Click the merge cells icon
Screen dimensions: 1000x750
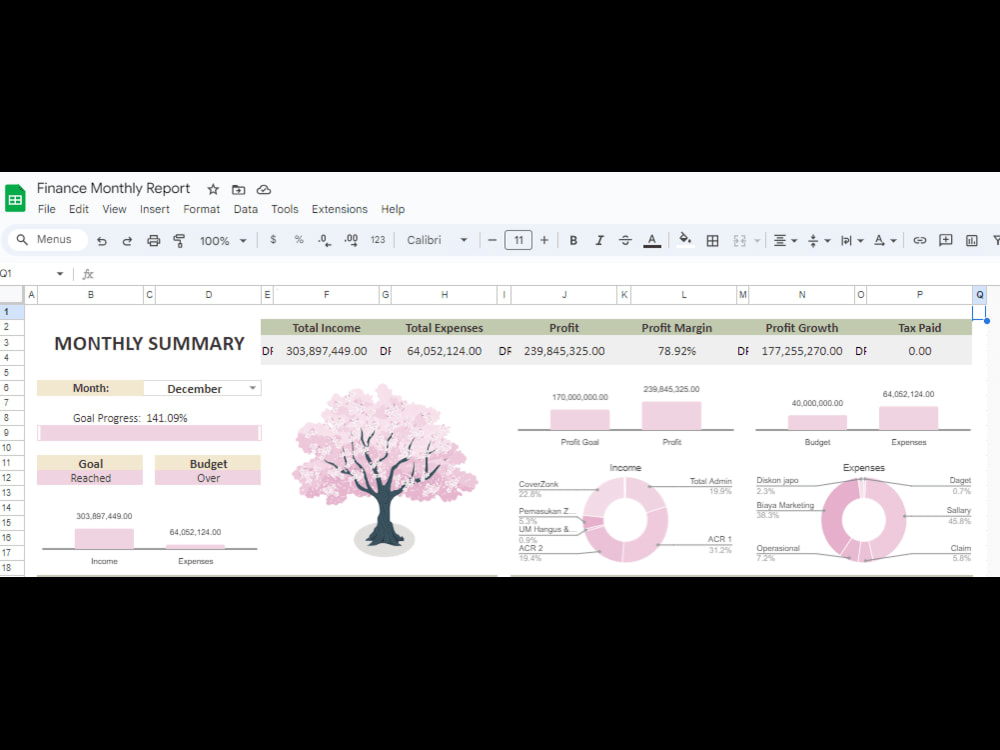coord(739,240)
